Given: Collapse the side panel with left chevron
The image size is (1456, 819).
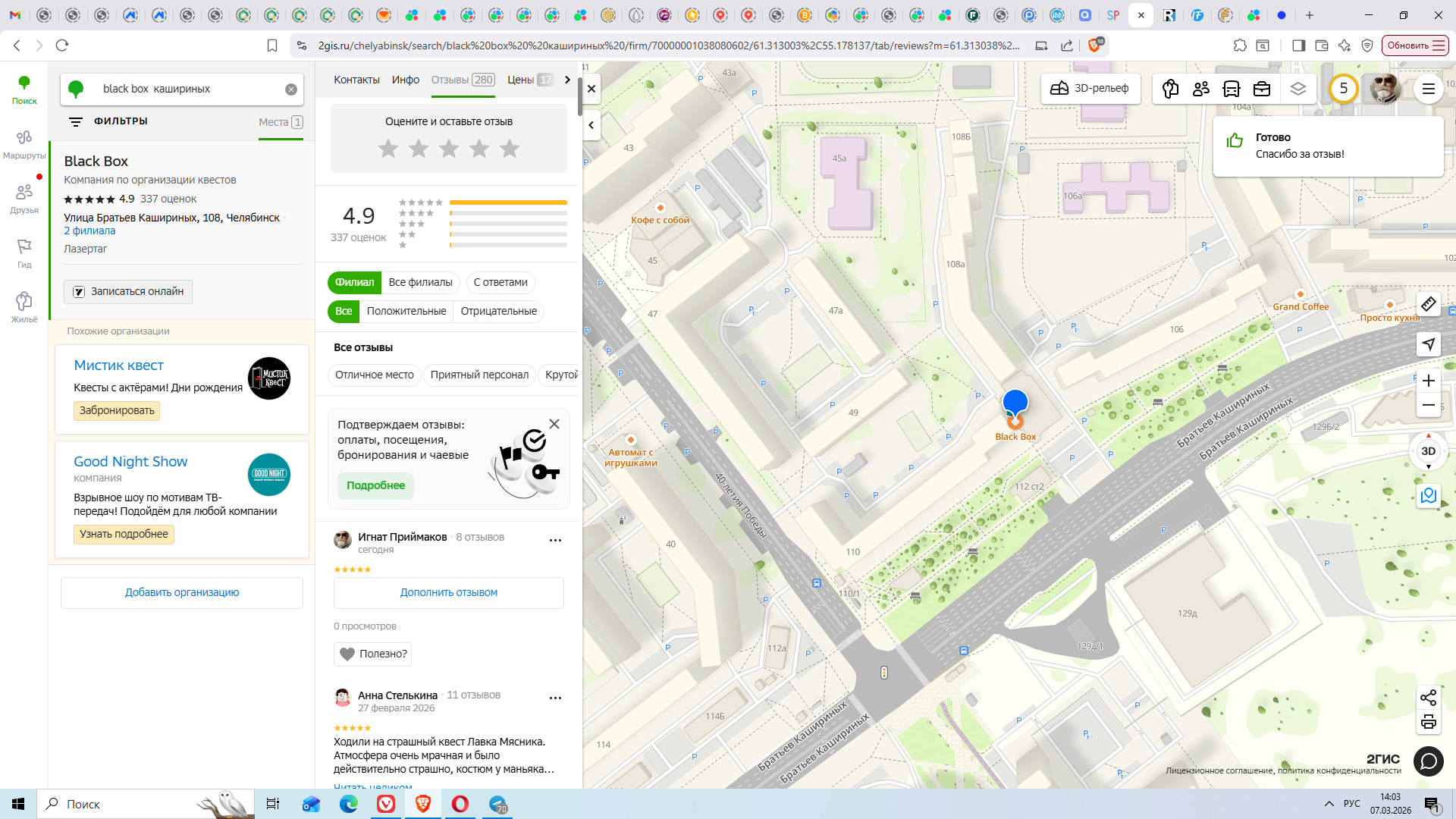Looking at the screenshot, I should pos(591,125).
